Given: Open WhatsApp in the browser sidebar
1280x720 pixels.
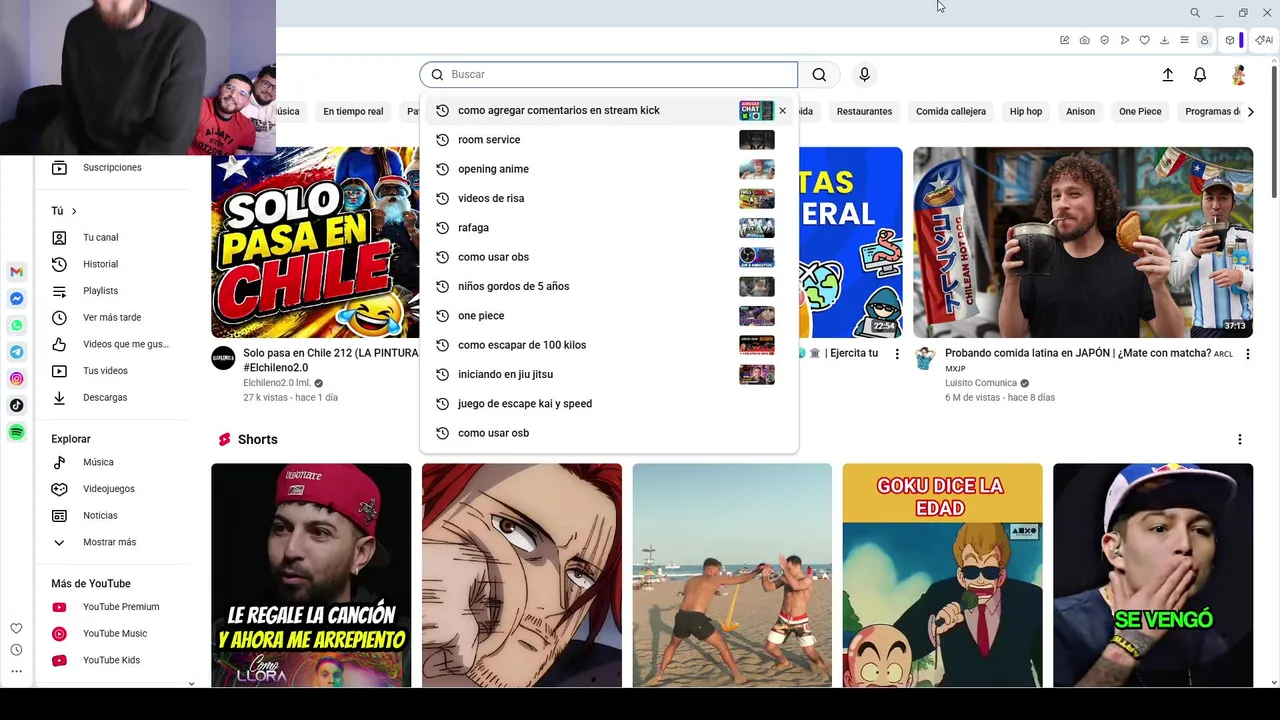Looking at the screenshot, I should tap(16, 325).
